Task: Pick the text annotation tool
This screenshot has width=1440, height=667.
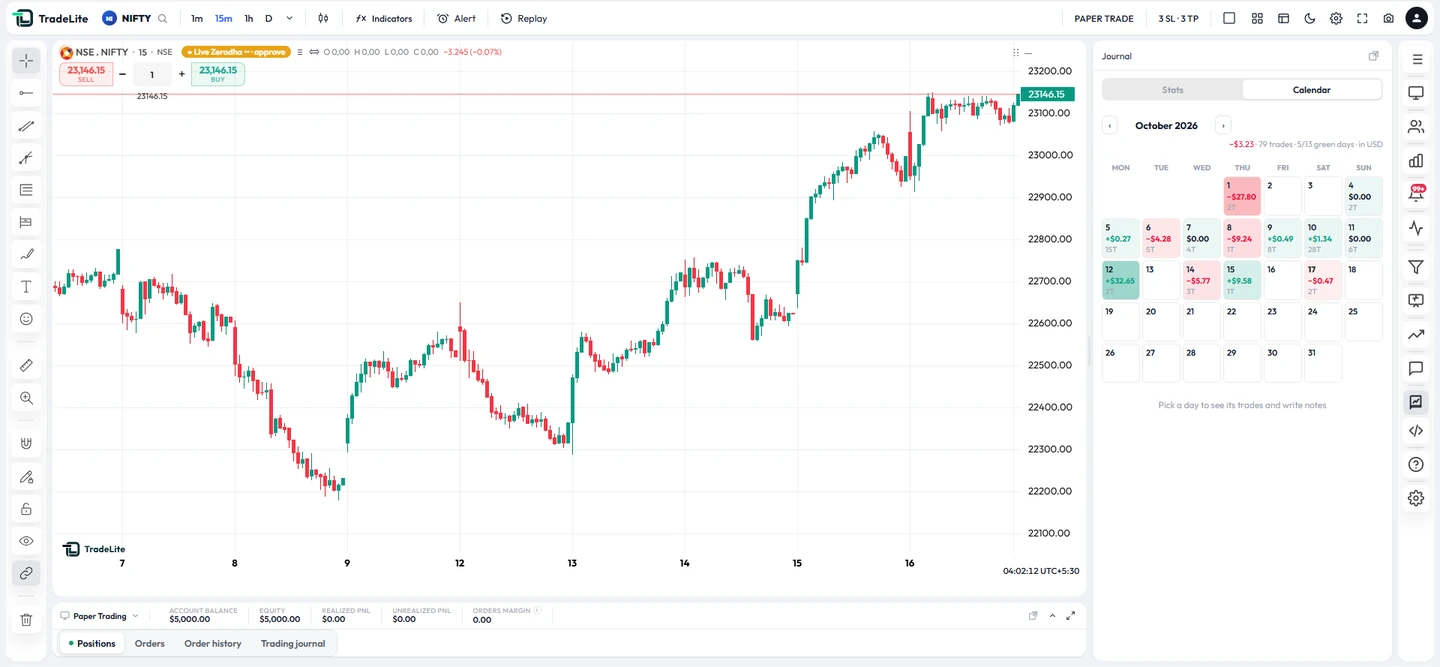Action: coord(26,287)
